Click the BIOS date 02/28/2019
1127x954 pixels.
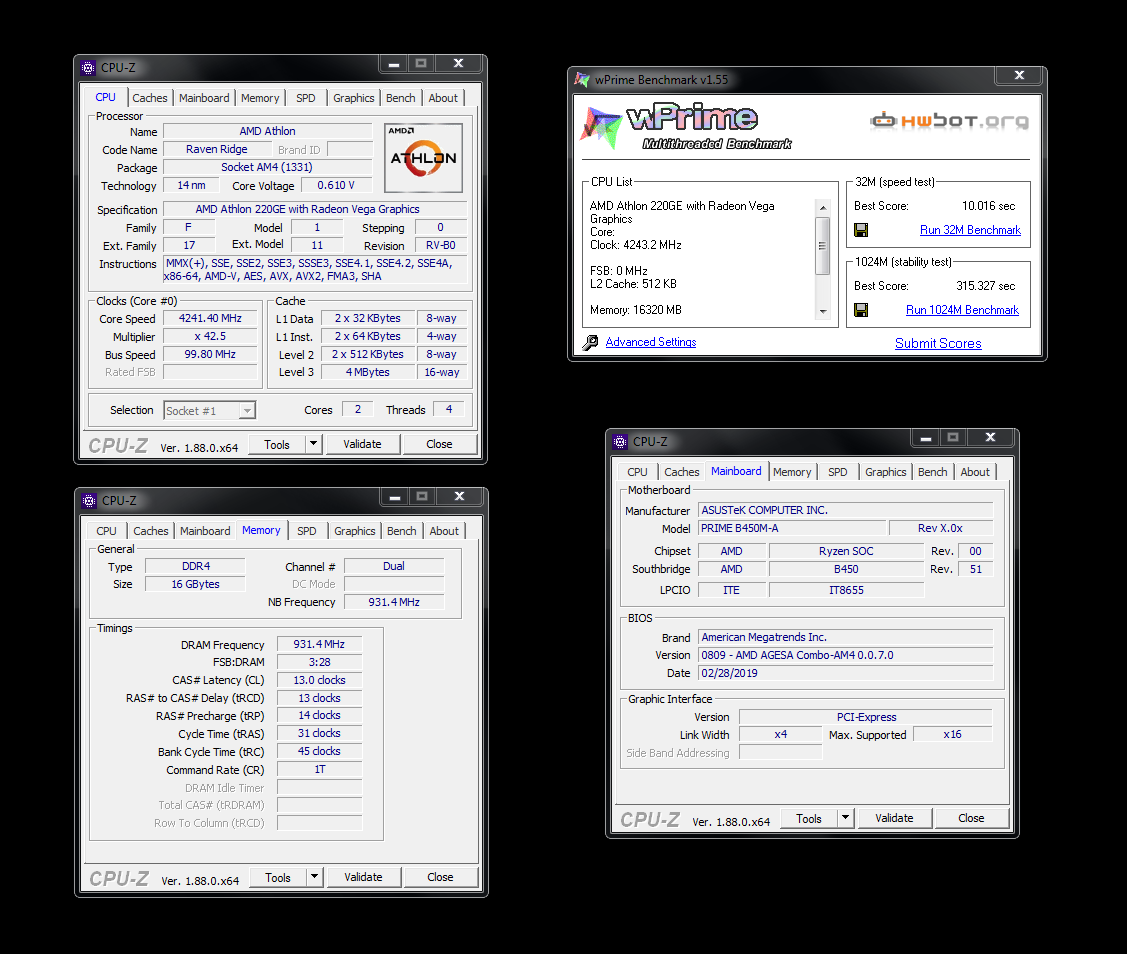point(845,674)
